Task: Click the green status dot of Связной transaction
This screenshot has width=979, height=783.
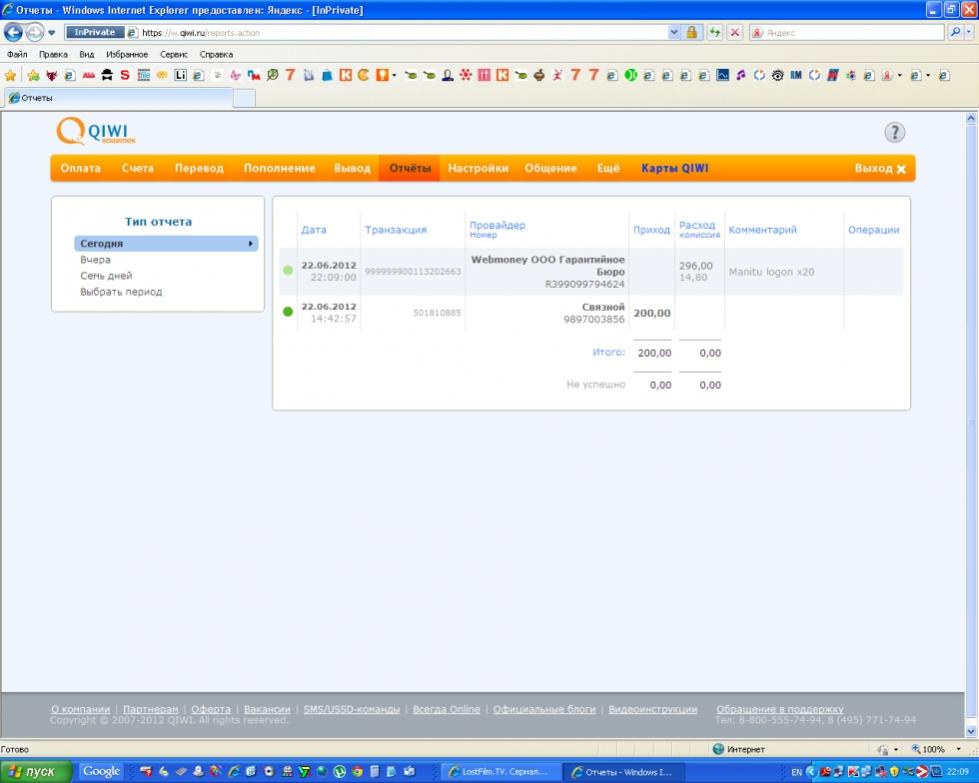Action: click(288, 312)
